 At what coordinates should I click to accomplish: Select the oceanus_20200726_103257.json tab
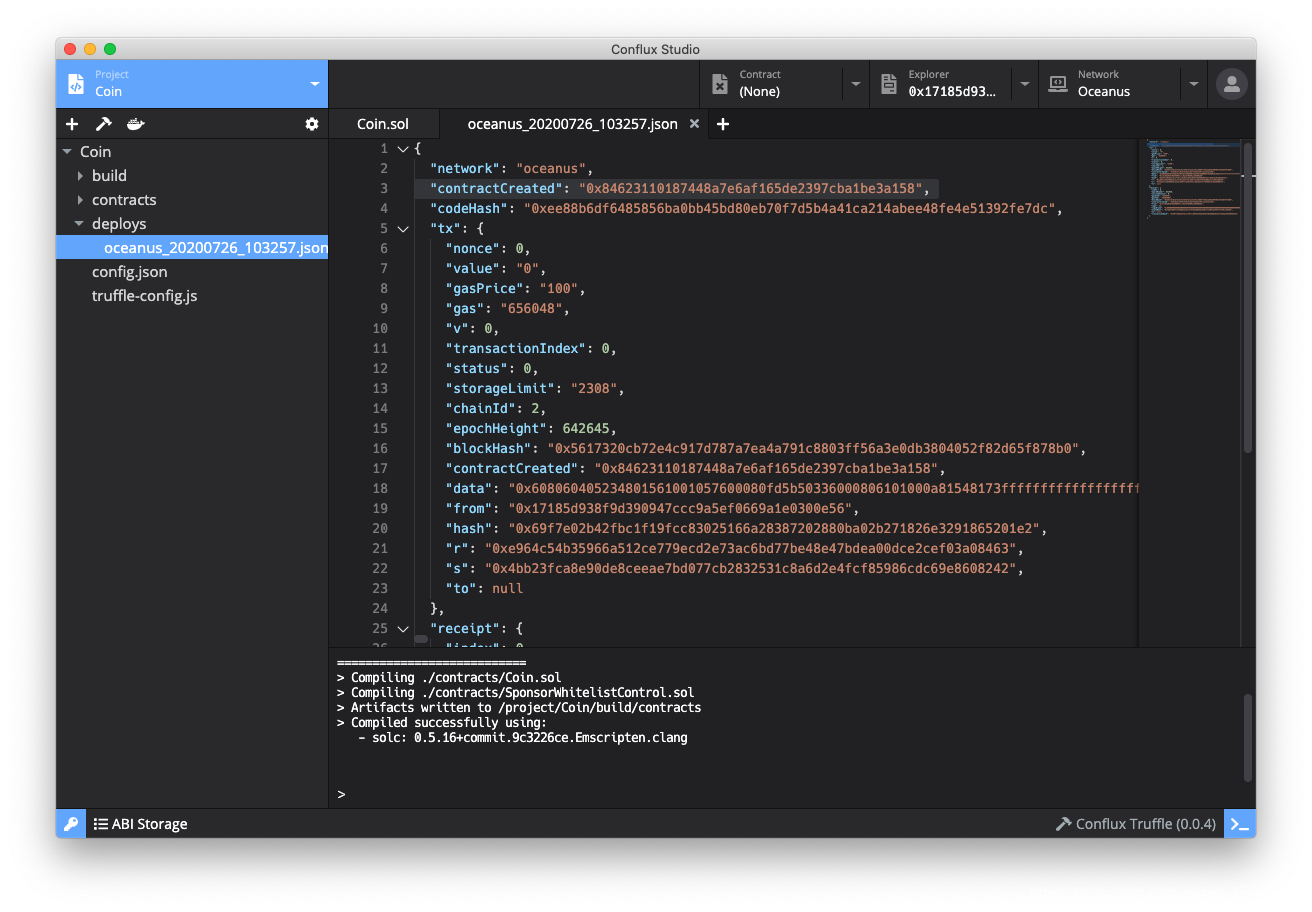pyautogui.click(x=572, y=124)
